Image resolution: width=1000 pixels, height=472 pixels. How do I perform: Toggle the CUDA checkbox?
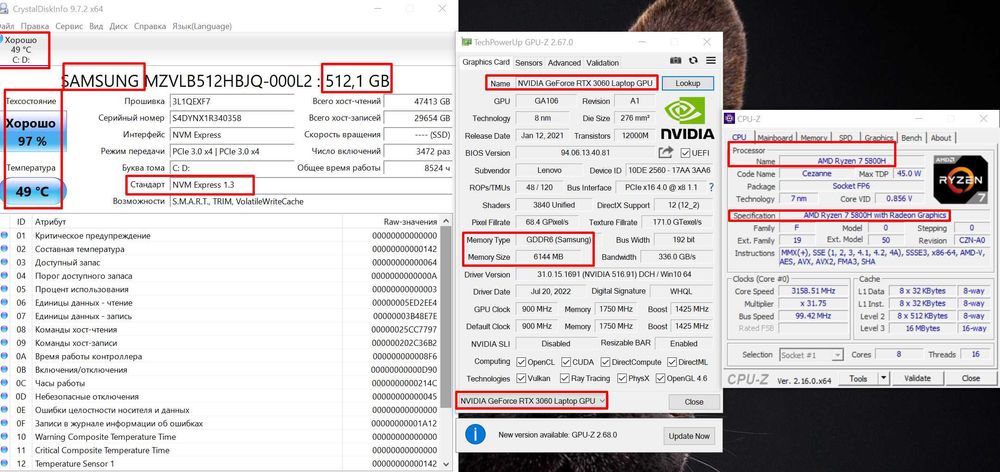[566, 362]
